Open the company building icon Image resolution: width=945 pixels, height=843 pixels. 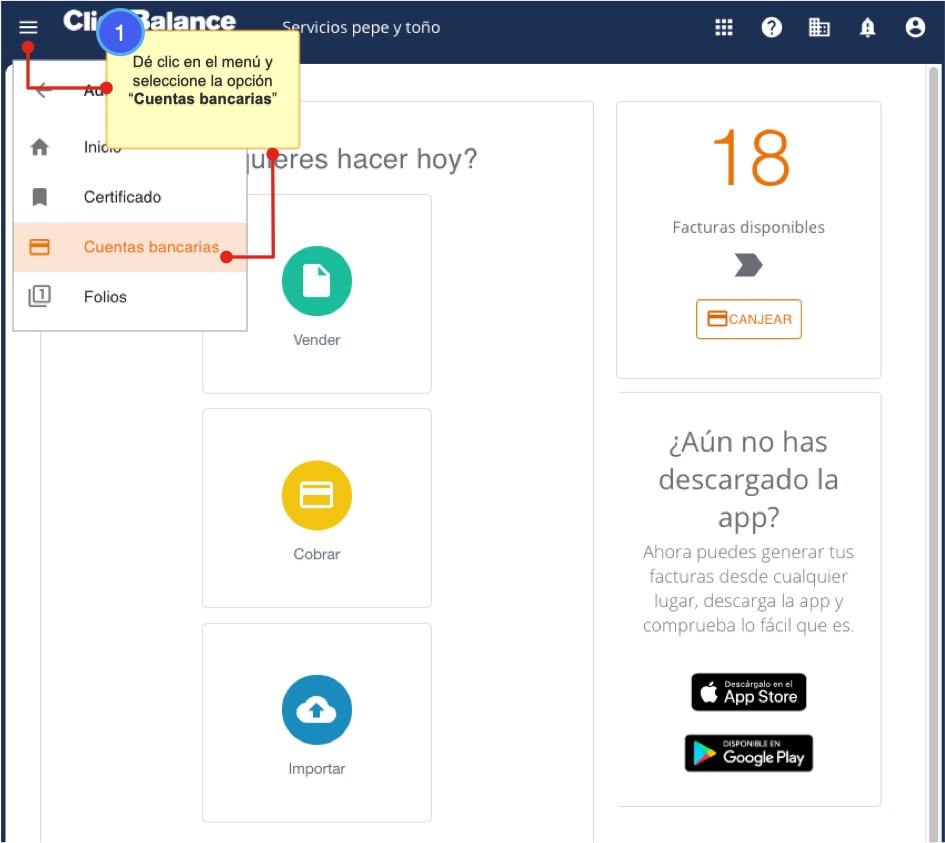click(x=819, y=28)
